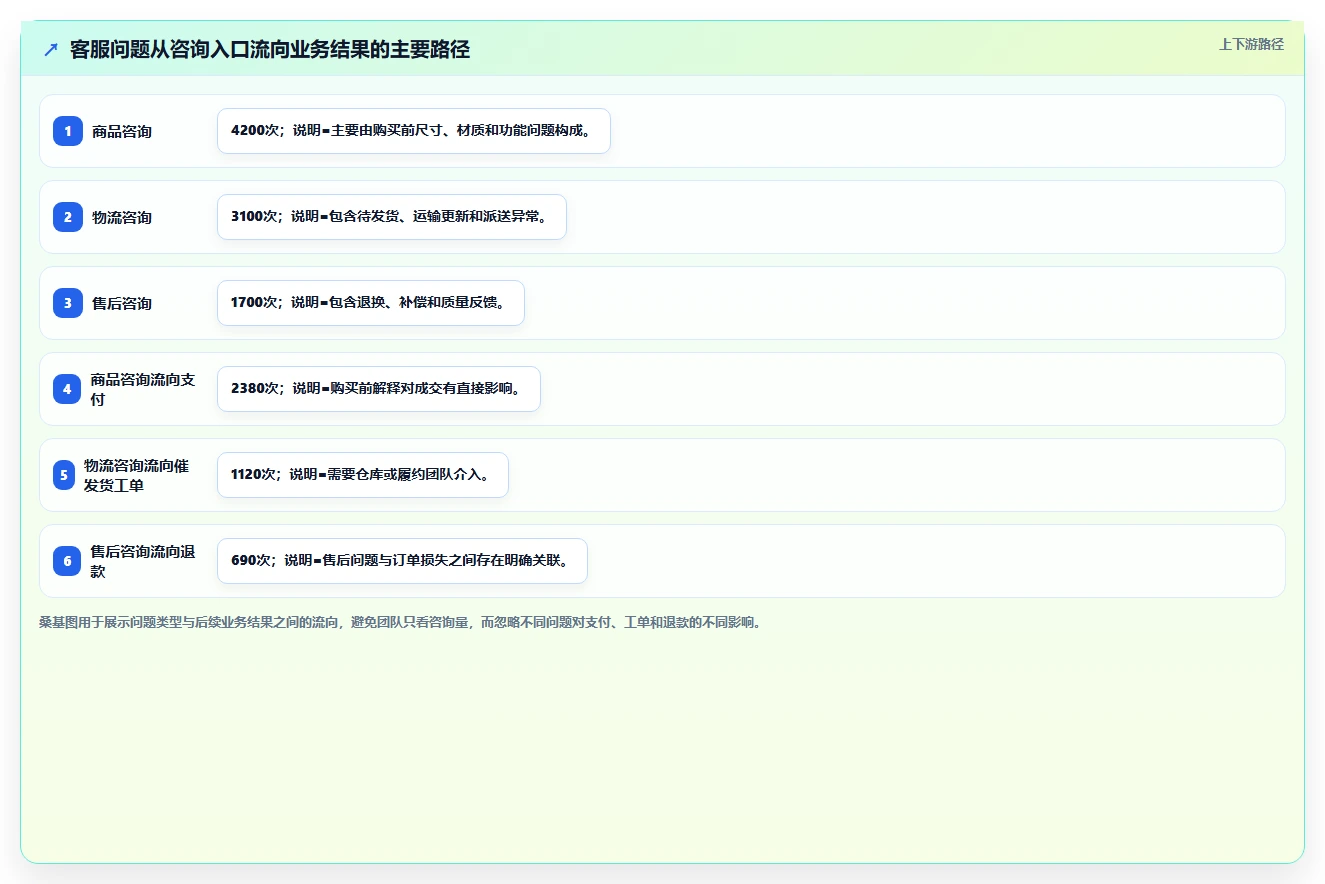Open the 3100次 description box

392,217
